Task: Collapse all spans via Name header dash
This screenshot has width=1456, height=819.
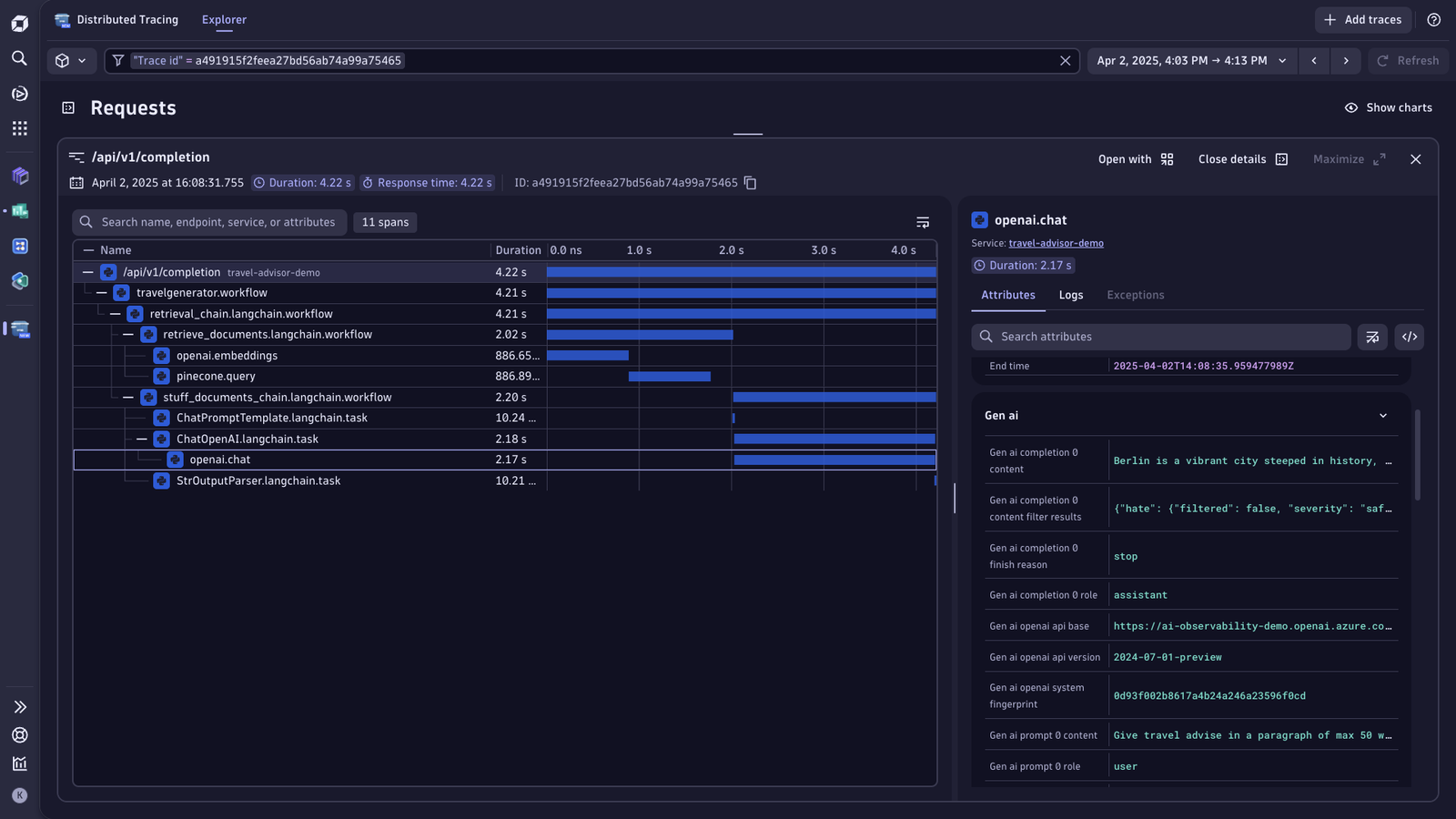Action: tap(88, 250)
